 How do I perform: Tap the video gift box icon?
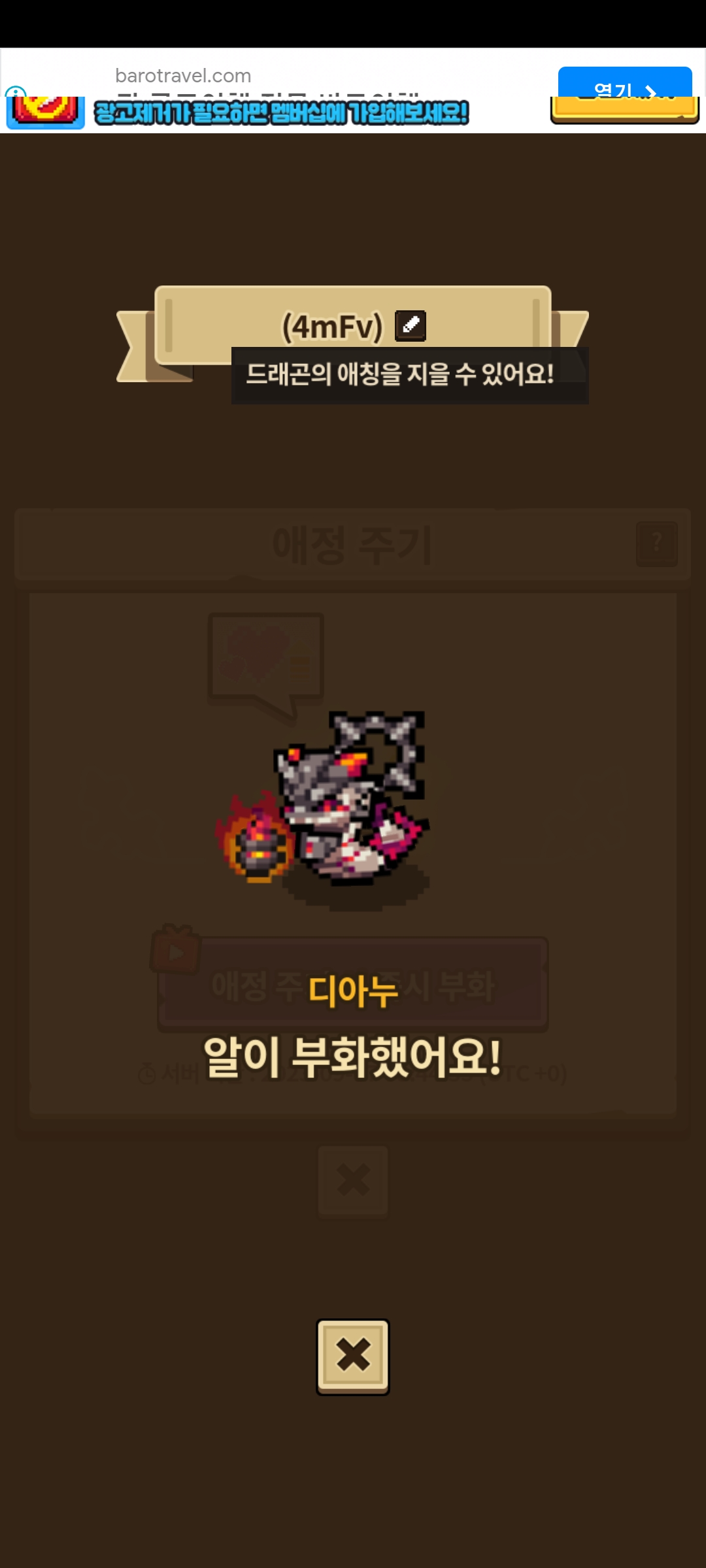tap(175, 950)
